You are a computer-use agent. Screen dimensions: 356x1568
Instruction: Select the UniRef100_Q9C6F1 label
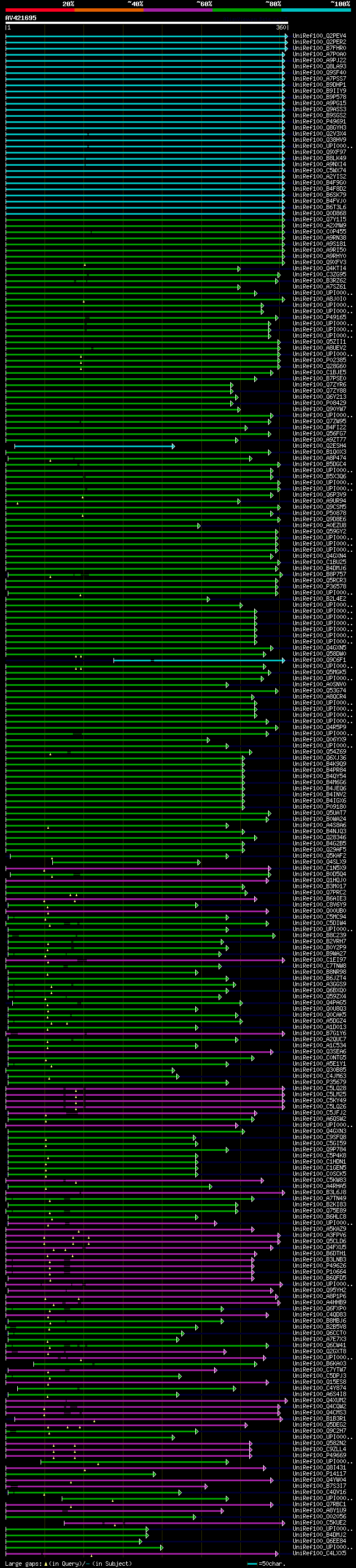(319, 660)
